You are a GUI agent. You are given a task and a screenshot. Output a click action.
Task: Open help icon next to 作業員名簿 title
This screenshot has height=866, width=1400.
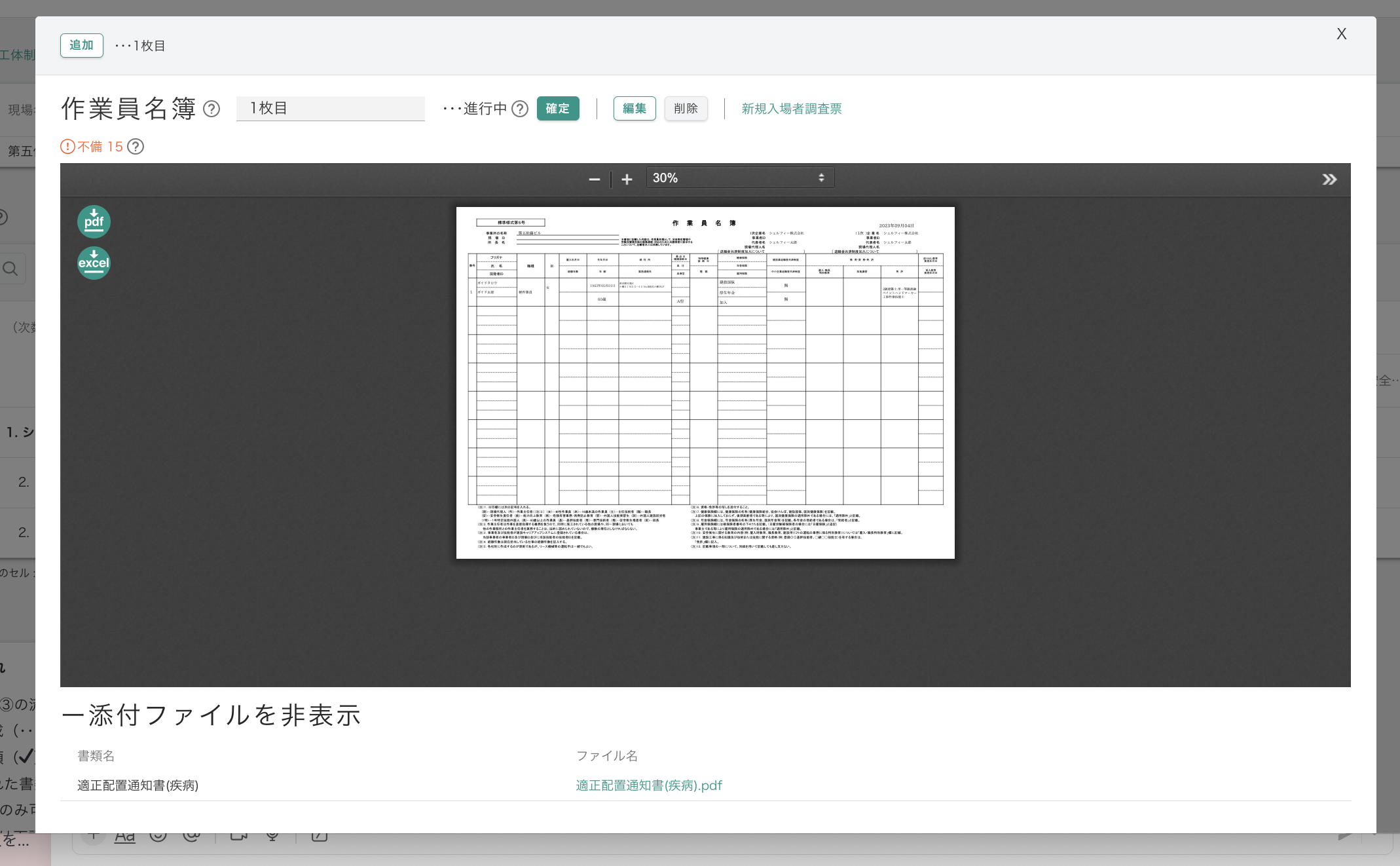[212, 109]
